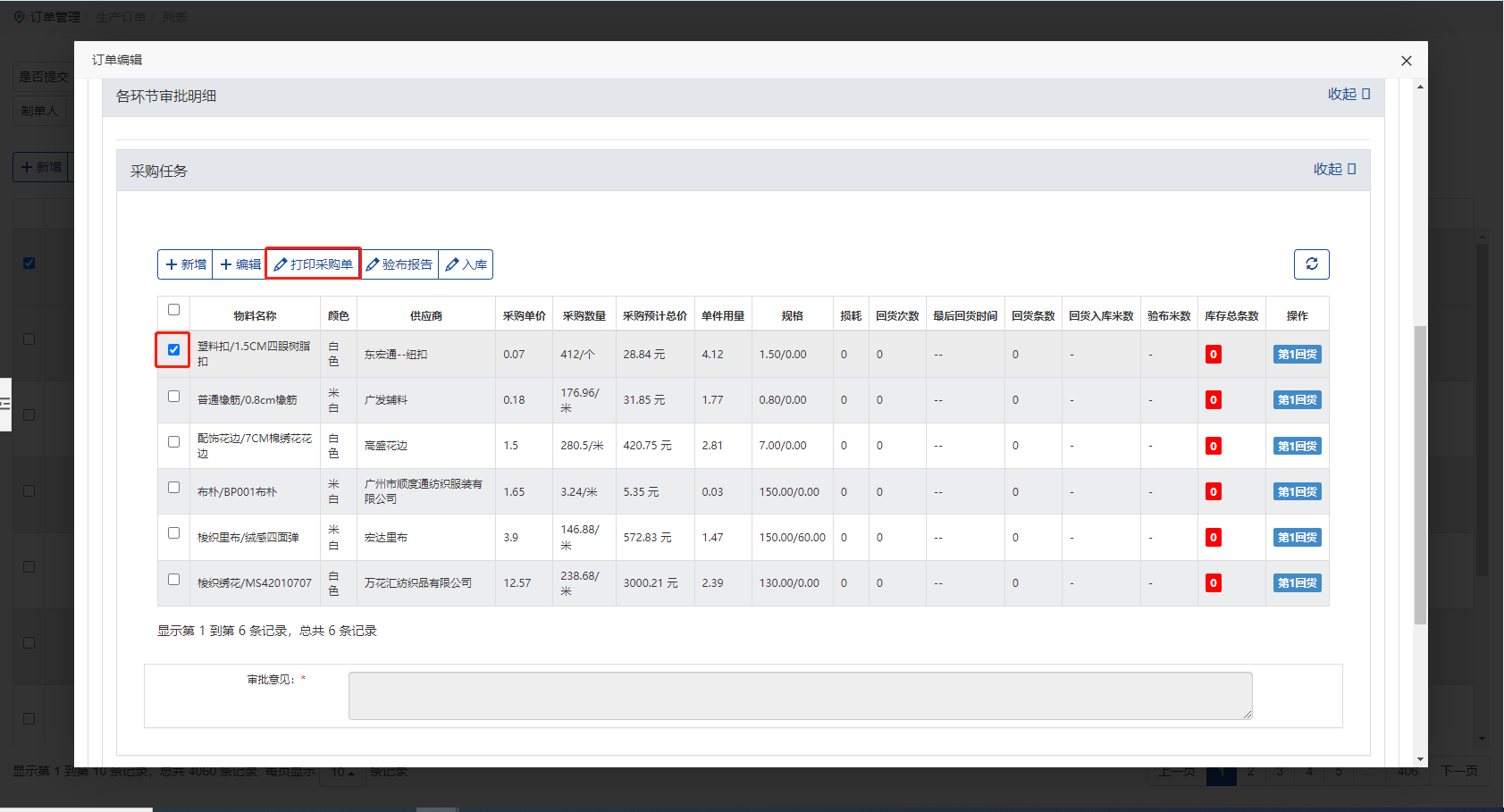Click red stock count badge in 梭织绣花 row
Viewport: 1504px width, 812px height.
pos(1213,583)
